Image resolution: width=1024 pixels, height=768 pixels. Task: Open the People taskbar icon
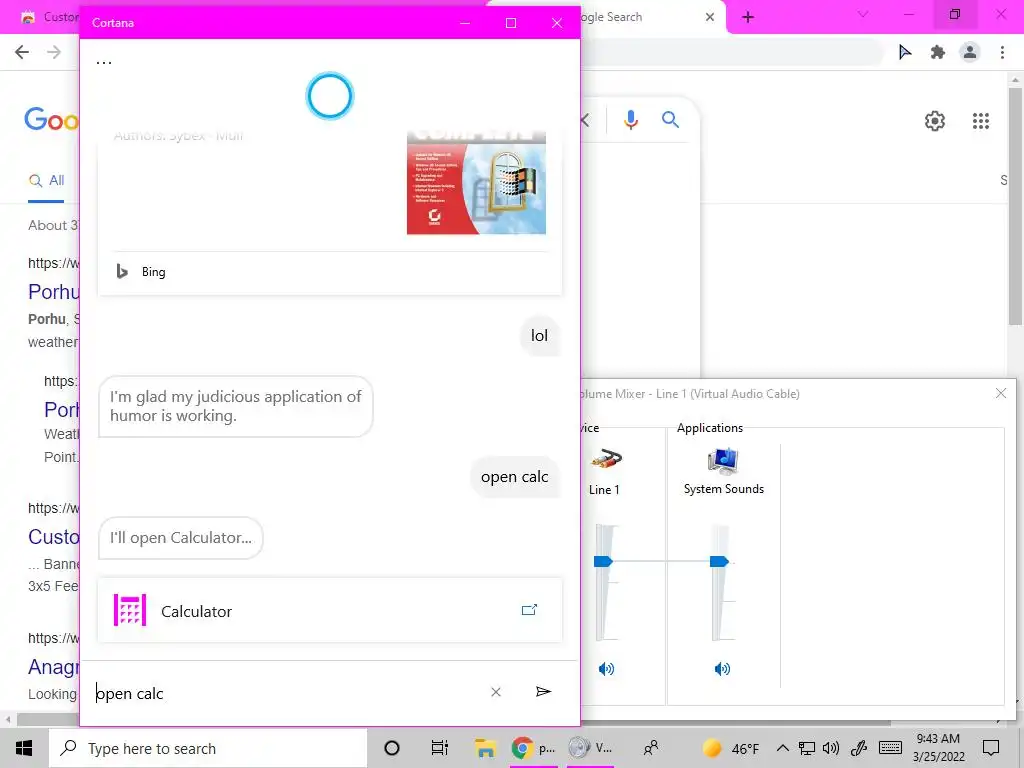pyautogui.click(x=651, y=748)
